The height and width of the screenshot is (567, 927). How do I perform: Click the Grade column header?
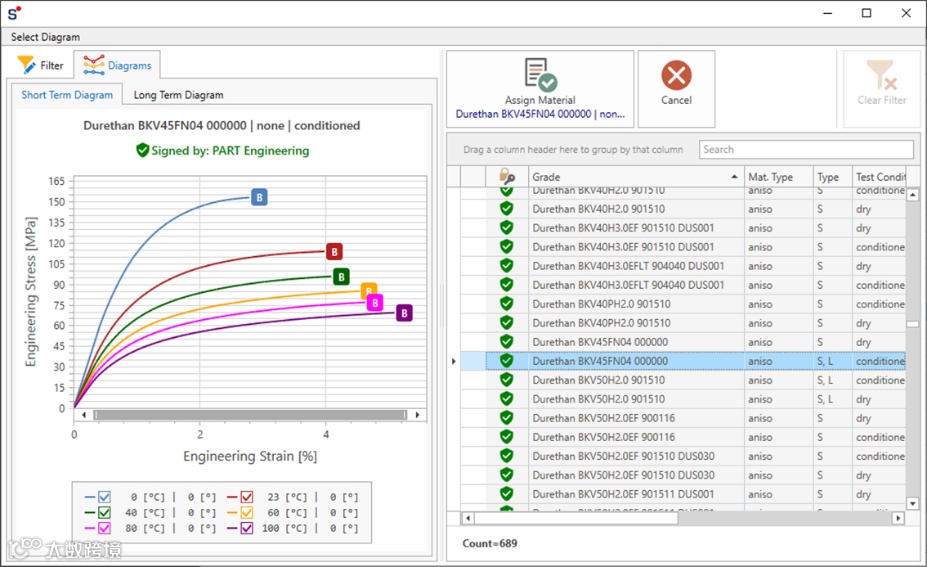(636, 177)
